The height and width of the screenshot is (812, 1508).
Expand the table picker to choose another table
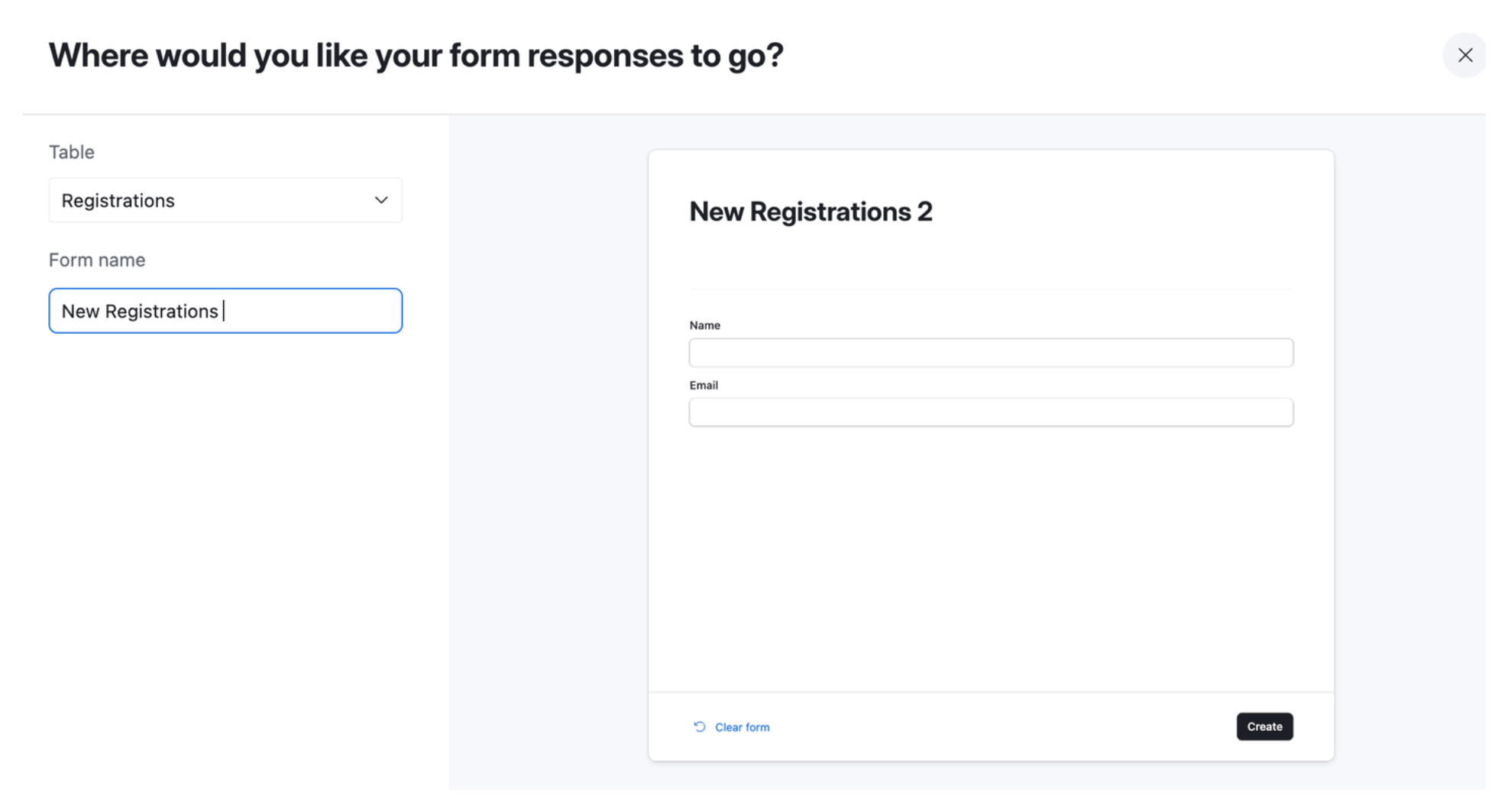(225, 200)
